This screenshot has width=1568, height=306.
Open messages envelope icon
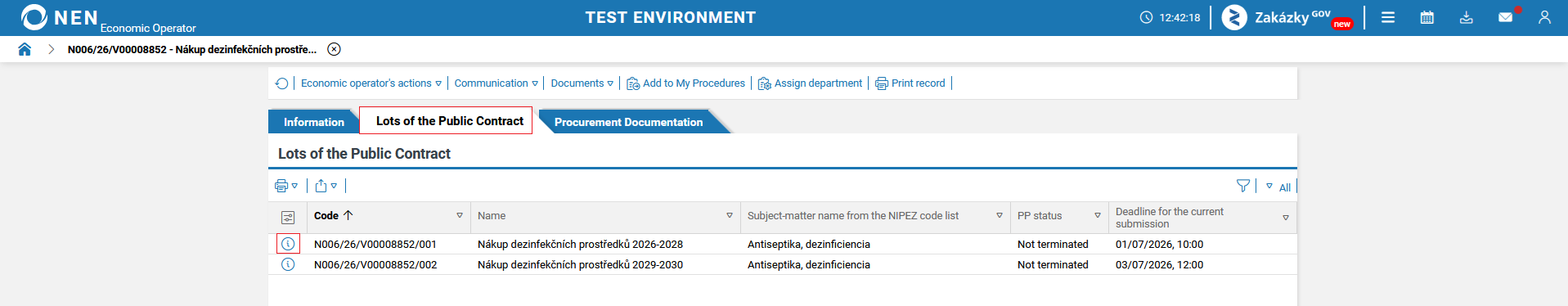(x=1505, y=17)
